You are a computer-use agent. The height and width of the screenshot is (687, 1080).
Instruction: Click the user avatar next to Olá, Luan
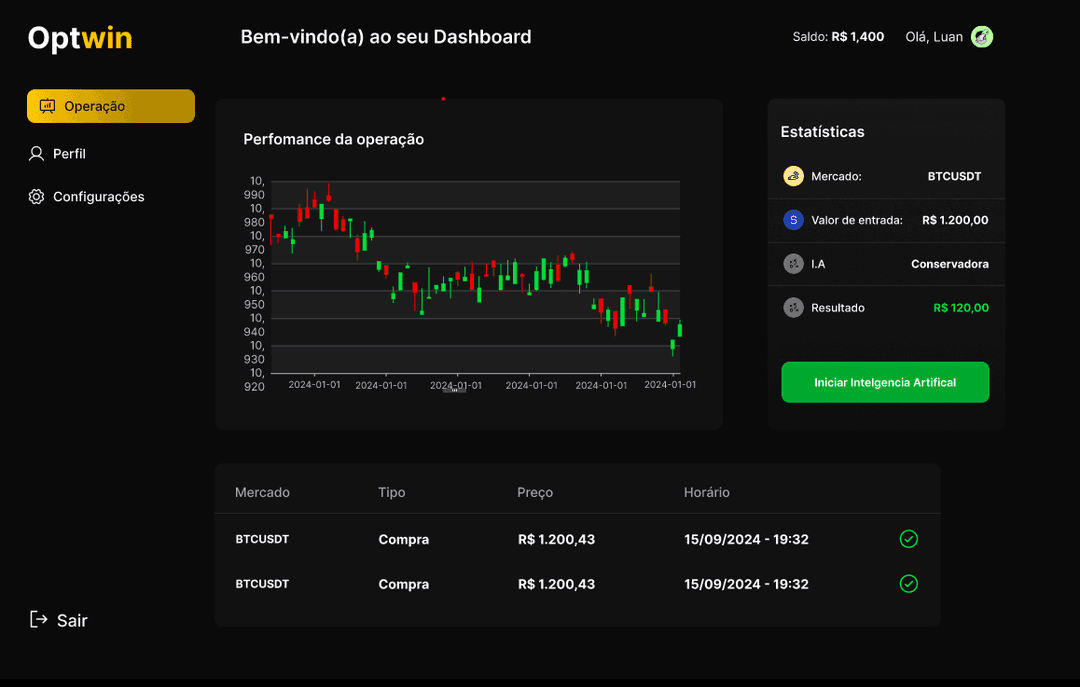click(982, 37)
